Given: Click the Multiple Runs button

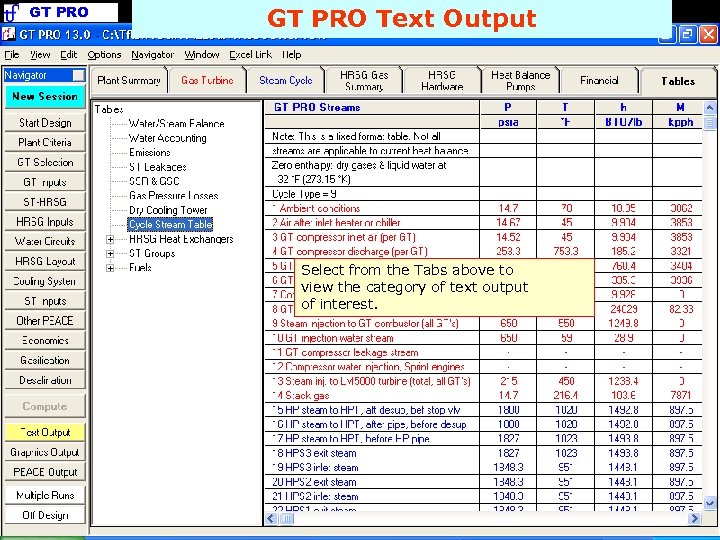Looking at the screenshot, I should coord(45,495).
